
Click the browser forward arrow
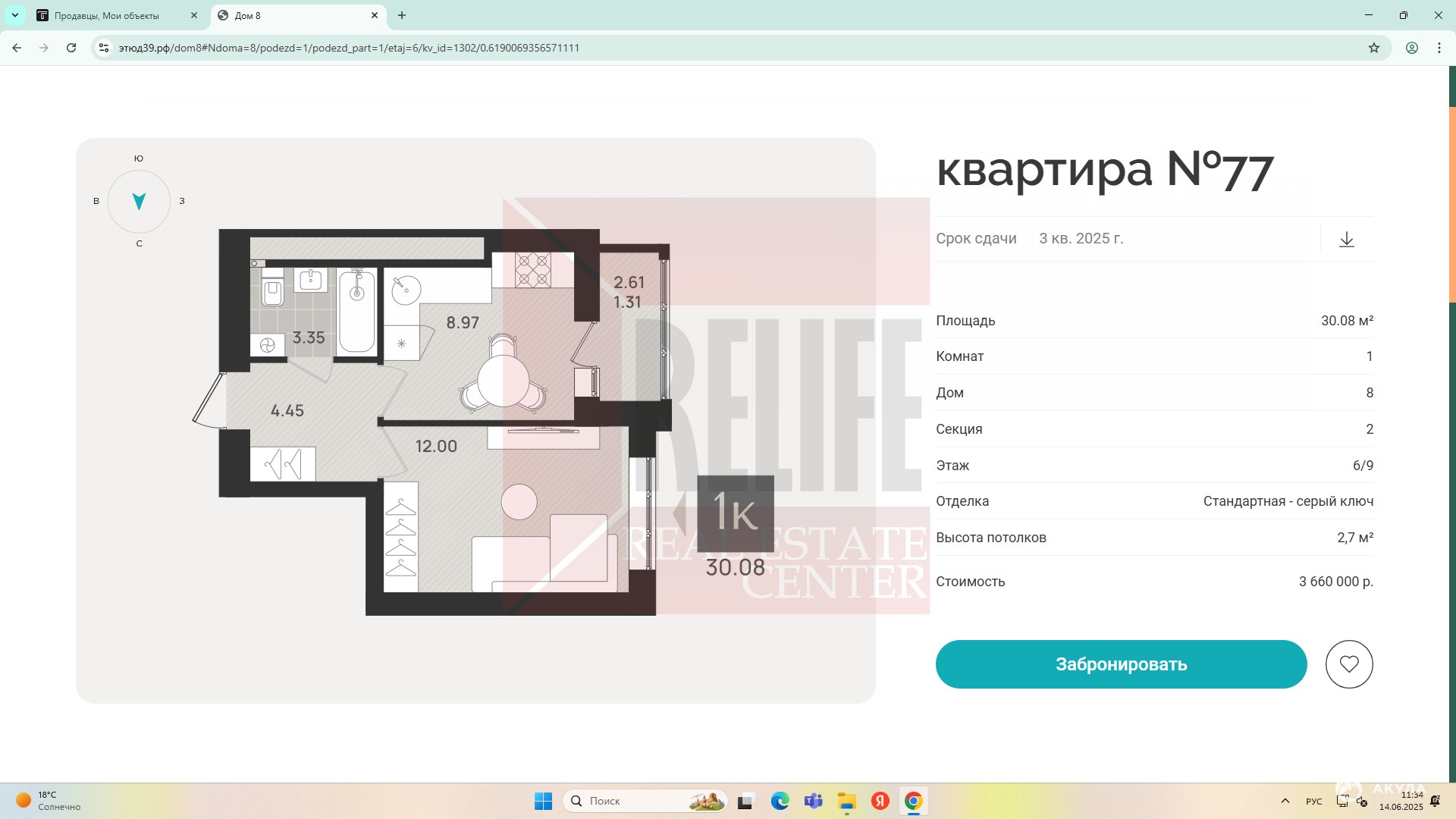click(x=44, y=48)
